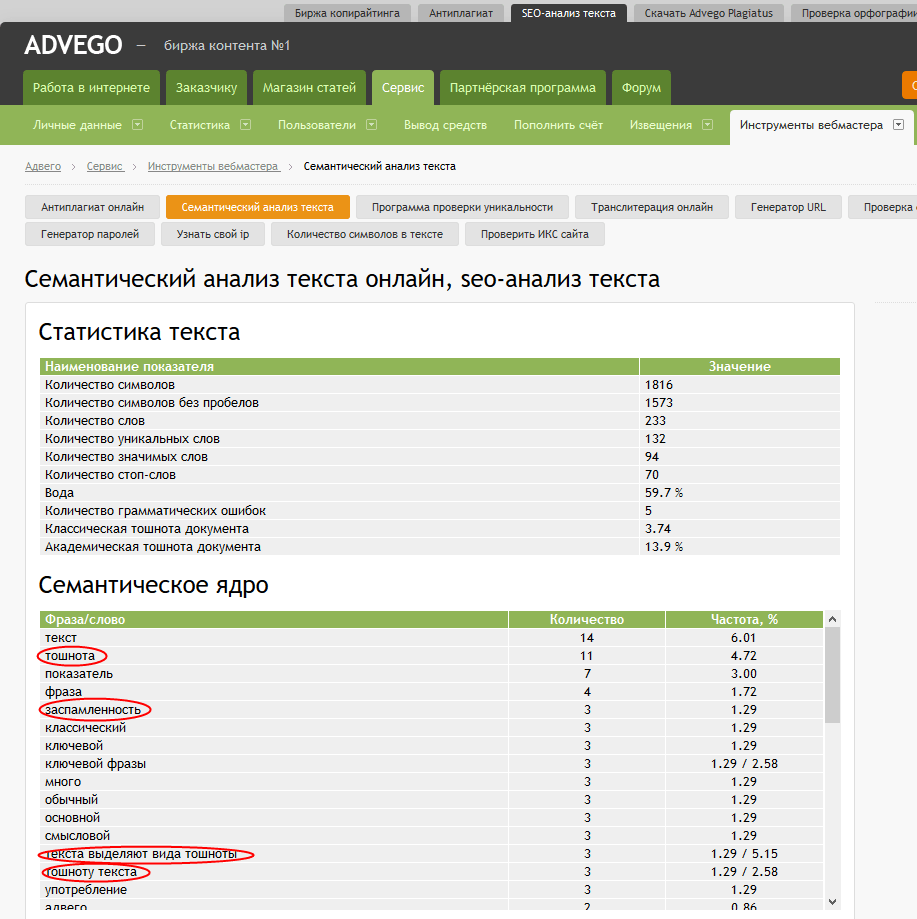Click the semantic core table's scrollbar thumb
Screen dimensions: 917x919
(833, 675)
